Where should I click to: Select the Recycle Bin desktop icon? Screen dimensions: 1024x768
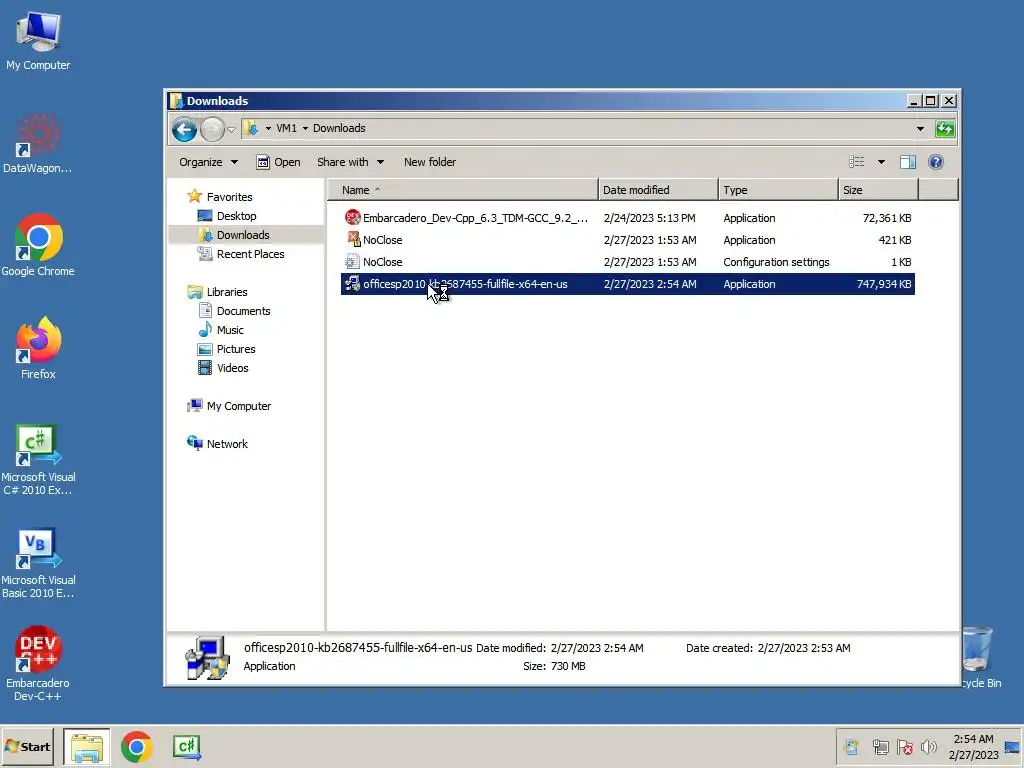980,658
